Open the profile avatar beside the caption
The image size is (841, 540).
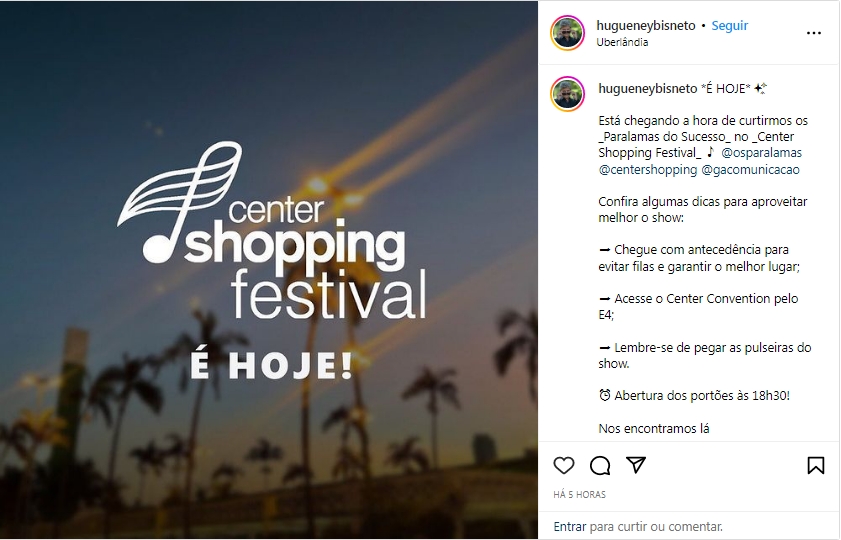[x=567, y=94]
